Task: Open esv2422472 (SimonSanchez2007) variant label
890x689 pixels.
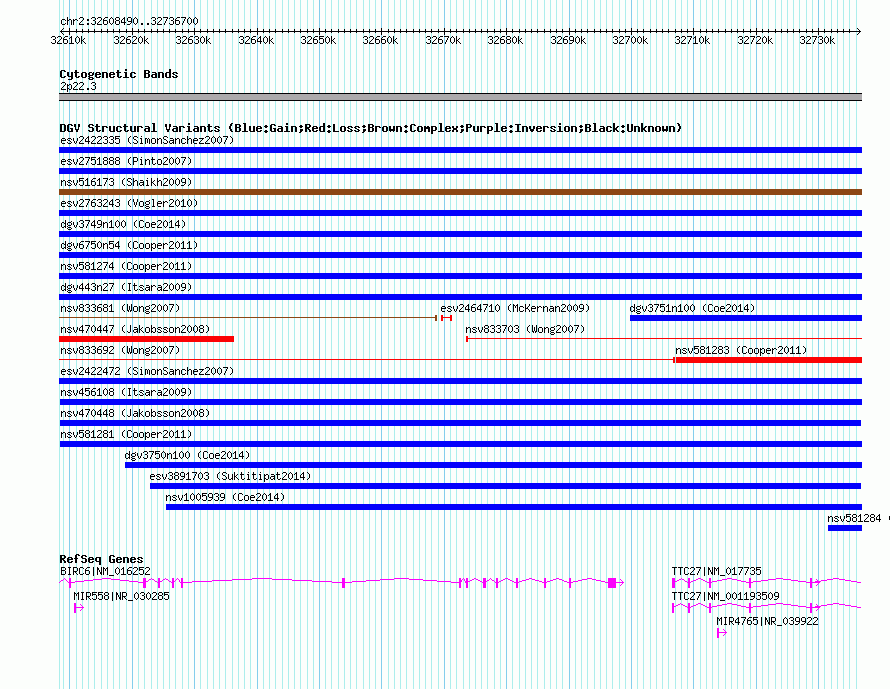Action: tap(147, 371)
